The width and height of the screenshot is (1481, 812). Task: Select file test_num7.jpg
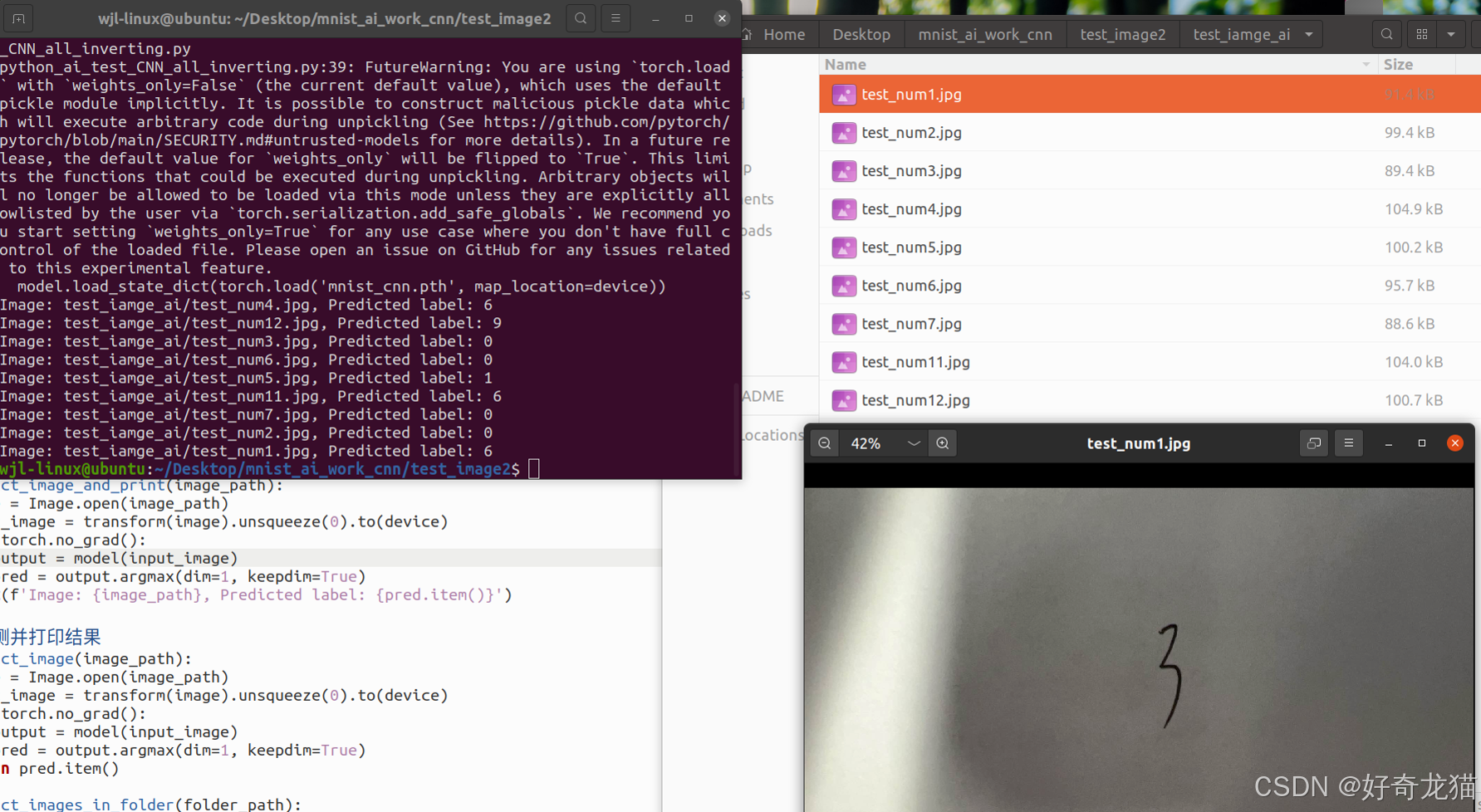click(1150, 324)
